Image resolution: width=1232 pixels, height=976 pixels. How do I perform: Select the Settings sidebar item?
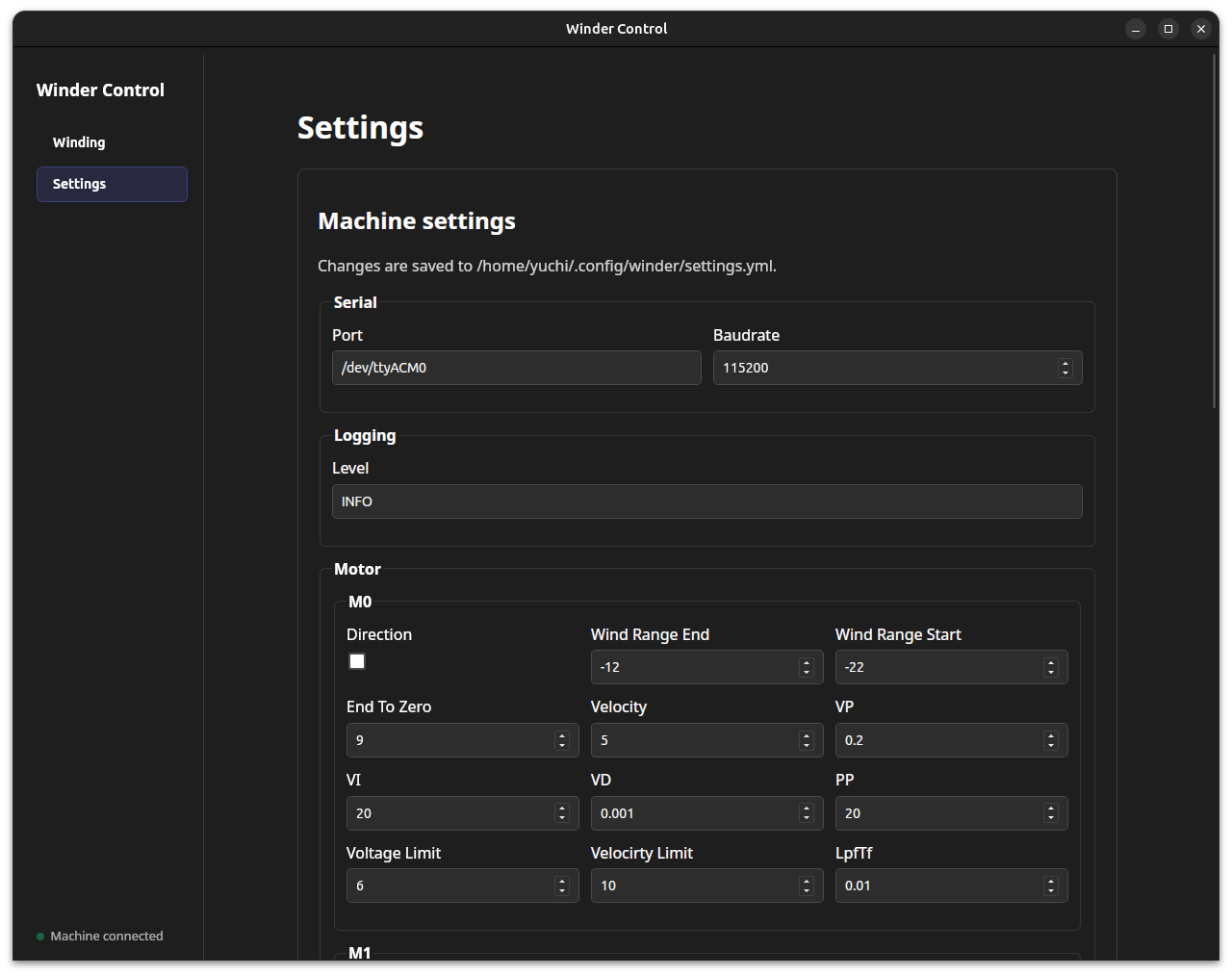click(112, 184)
